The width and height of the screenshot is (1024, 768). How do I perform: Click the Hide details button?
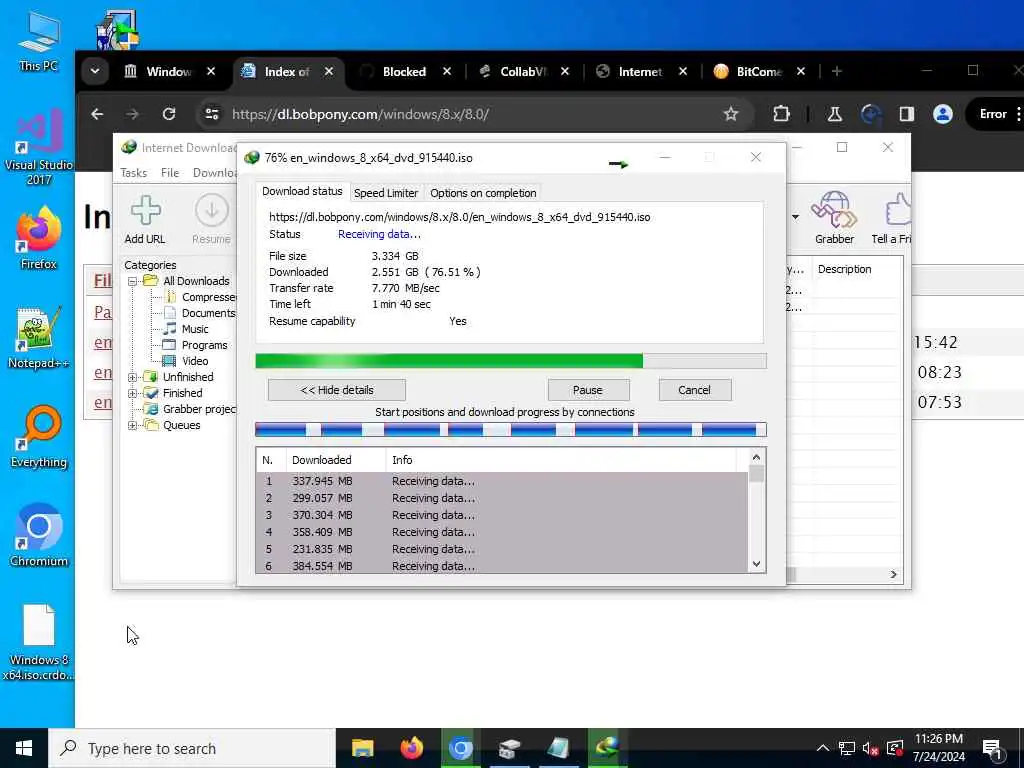pos(337,390)
